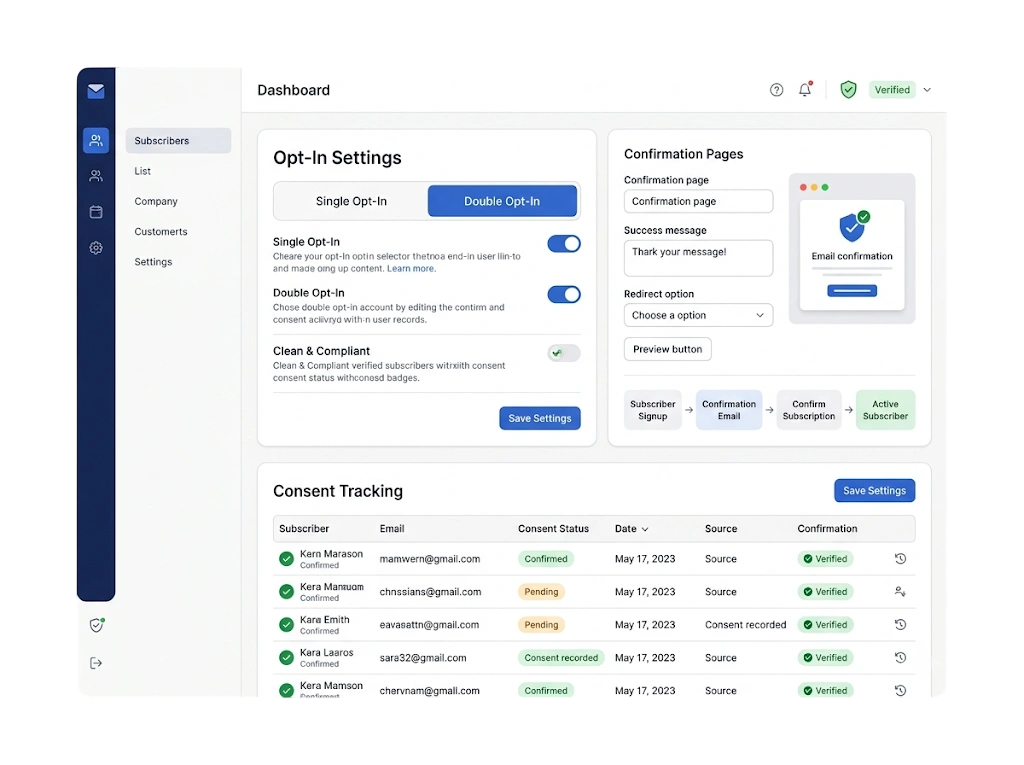The height and width of the screenshot is (765, 1024).
Task: Click the Confirmation column header
Action: [x=827, y=529]
